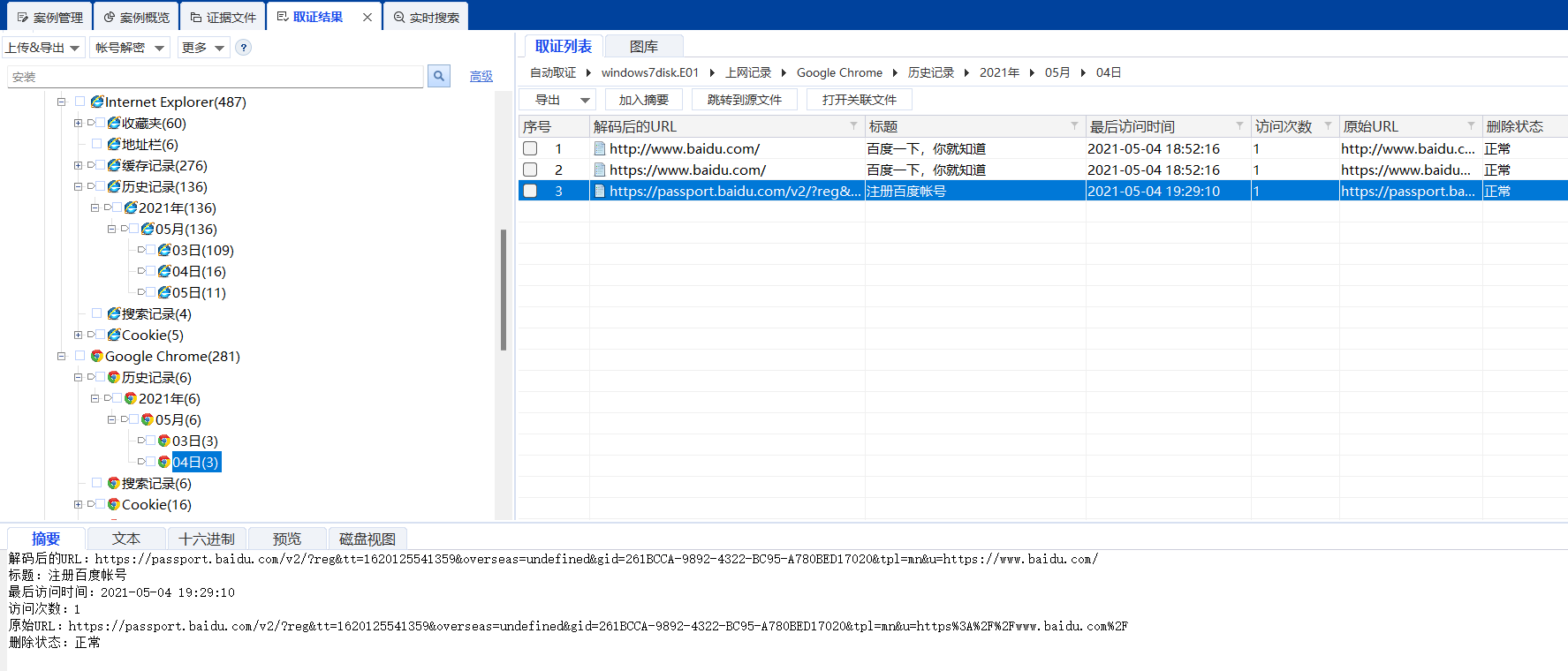The width and height of the screenshot is (1568, 671).
Task: Click the IE icon beside 收藏夹(60)
Action: pos(114,123)
